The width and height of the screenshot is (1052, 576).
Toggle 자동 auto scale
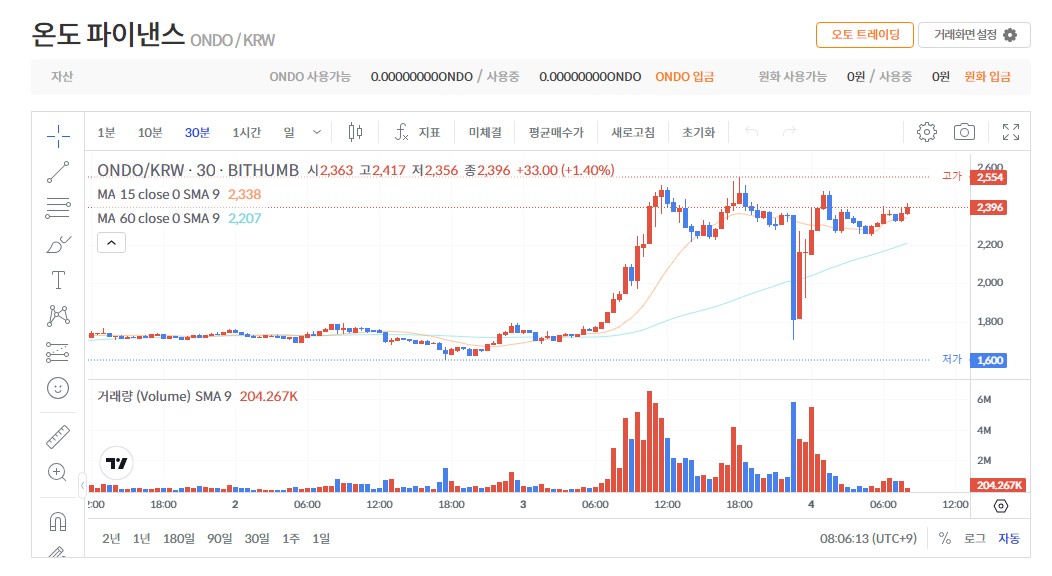click(x=1009, y=538)
